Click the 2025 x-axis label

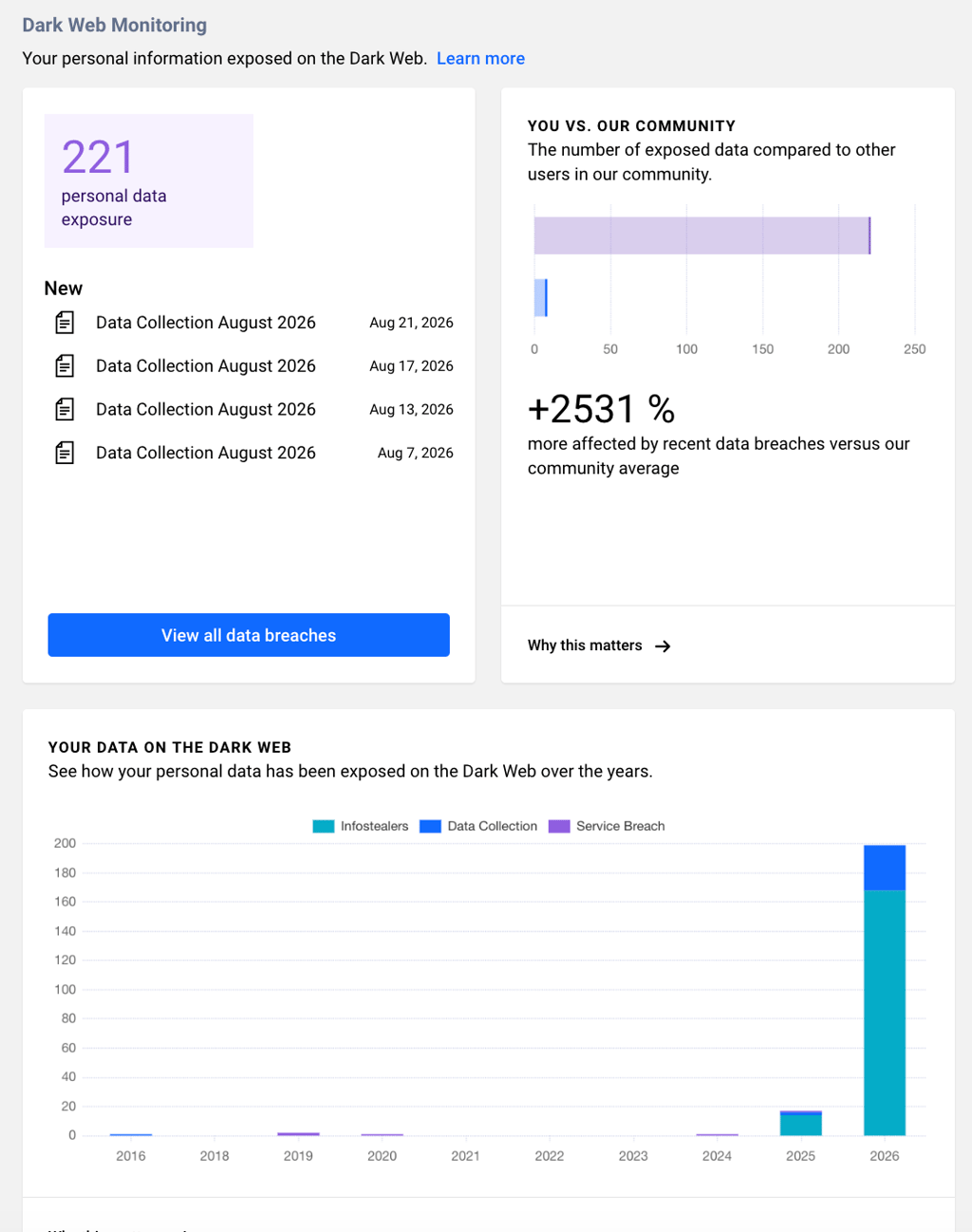[801, 1156]
